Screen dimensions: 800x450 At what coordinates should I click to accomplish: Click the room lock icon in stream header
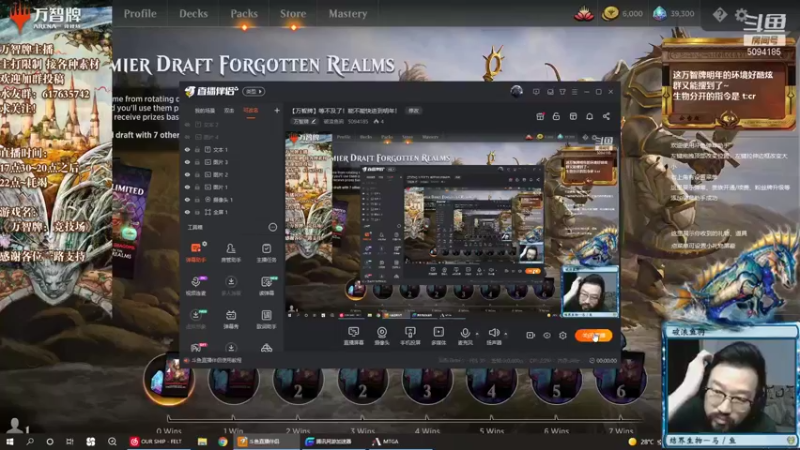[x=556, y=116]
